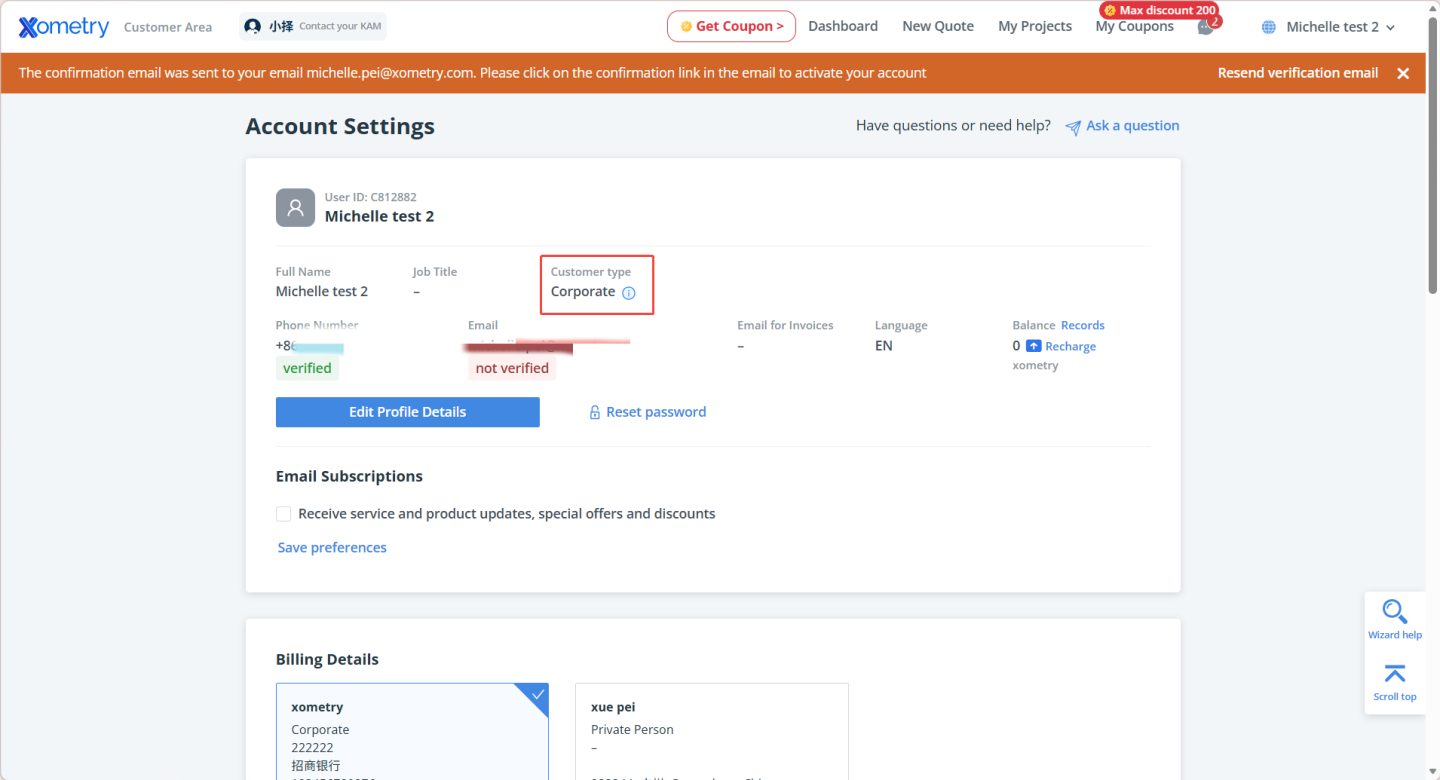The height and width of the screenshot is (780, 1440).
Task: Click the Scroll top arrow icon
Action: tap(1394, 674)
